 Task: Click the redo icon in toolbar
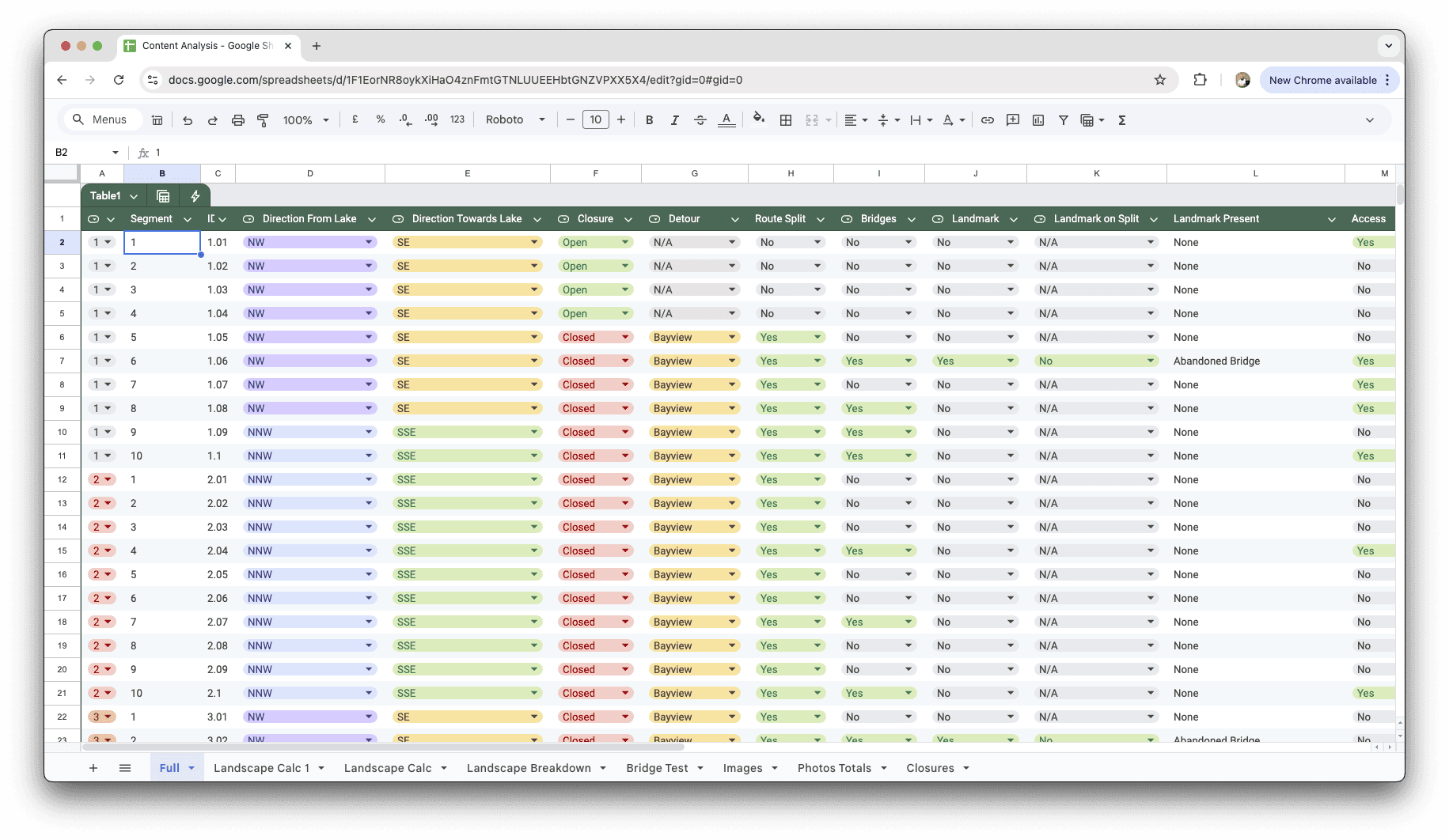click(x=213, y=120)
